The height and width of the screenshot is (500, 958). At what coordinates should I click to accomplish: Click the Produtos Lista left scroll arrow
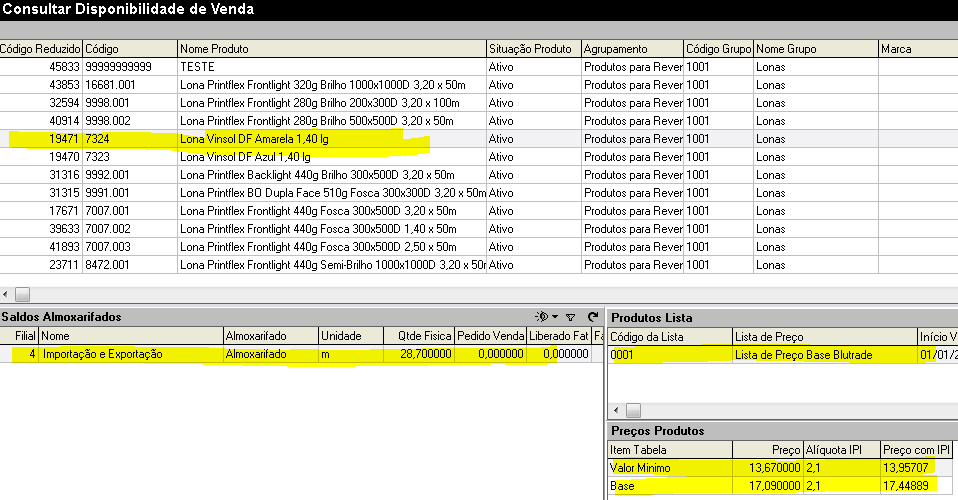[616, 410]
